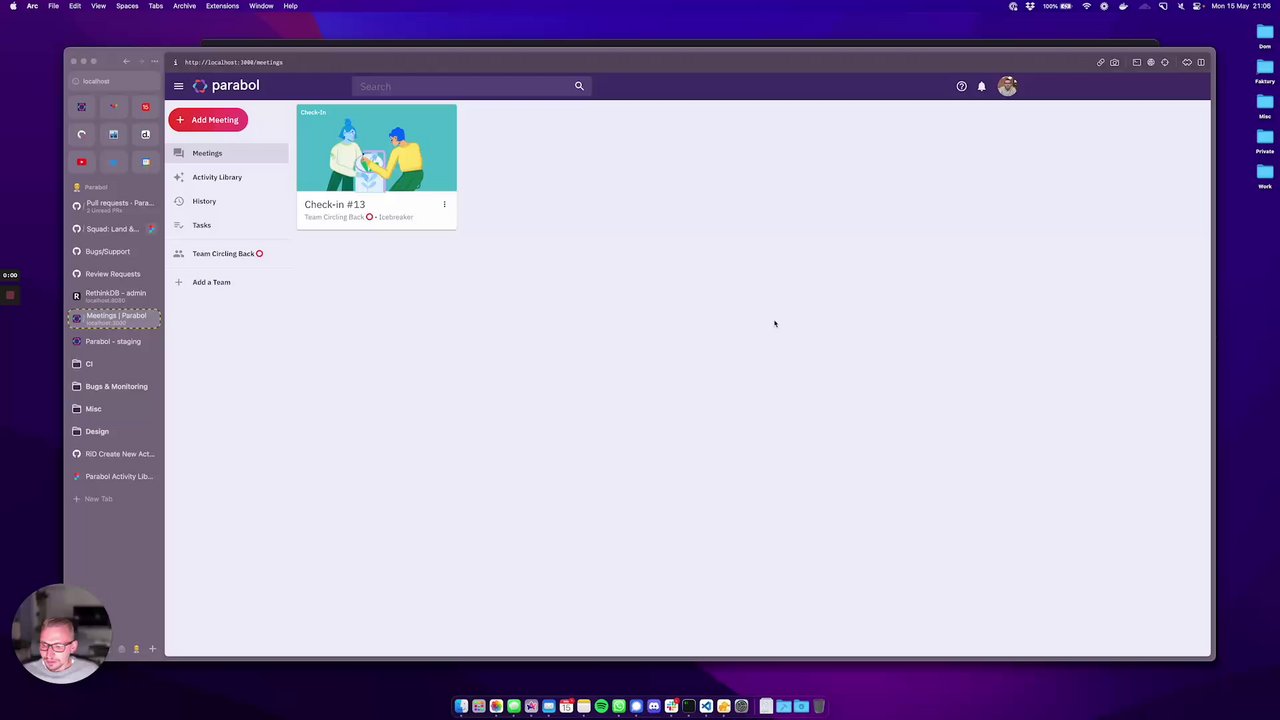Open the help question mark icon
This screenshot has height=720, width=1280.
pyautogui.click(x=962, y=86)
